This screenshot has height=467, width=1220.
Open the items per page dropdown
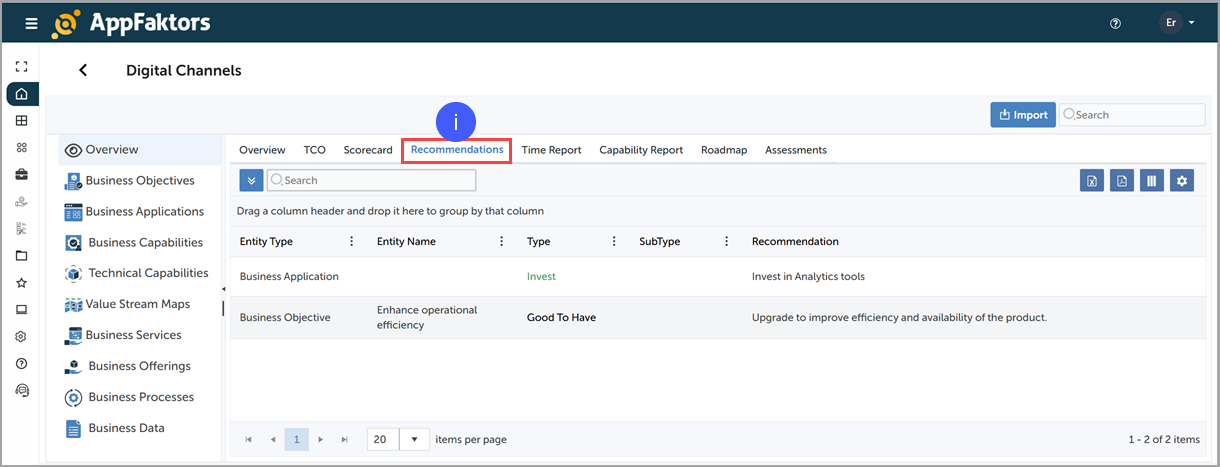(414, 440)
